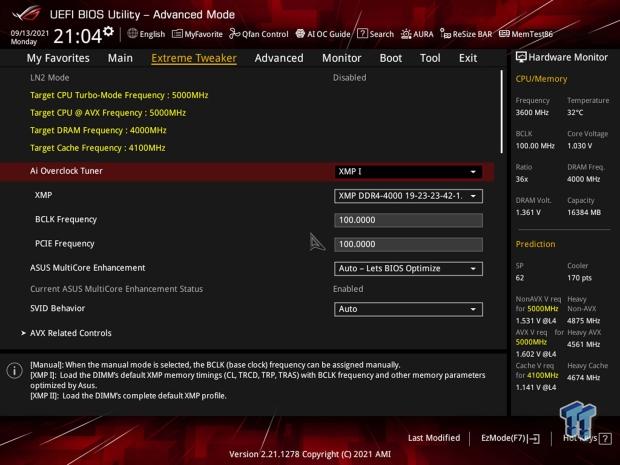The height and width of the screenshot is (465, 620).
Task: Open Hot Keys question mark icon
Action: coord(605,438)
